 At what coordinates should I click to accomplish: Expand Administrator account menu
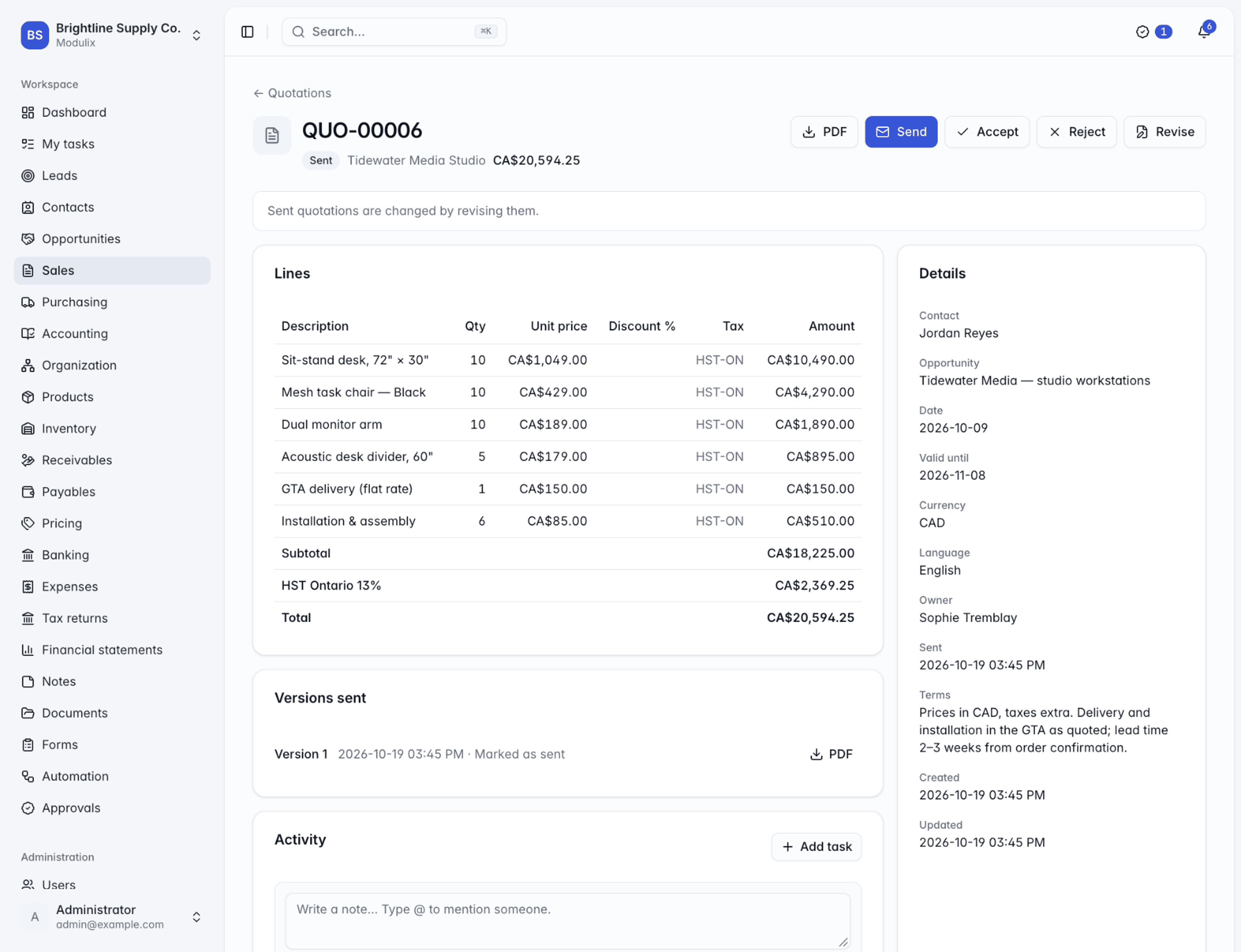click(112, 916)
